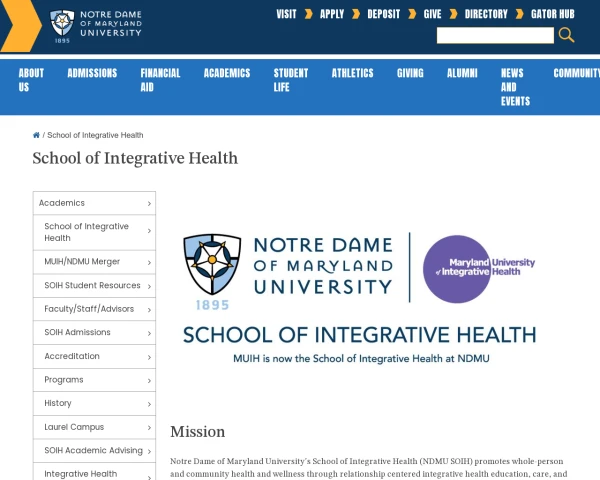Image resolution: width=600 pixels, height=480 pixels.
Task: Expand the SOIH Admissions arrow
Action: tap(150, 333)
